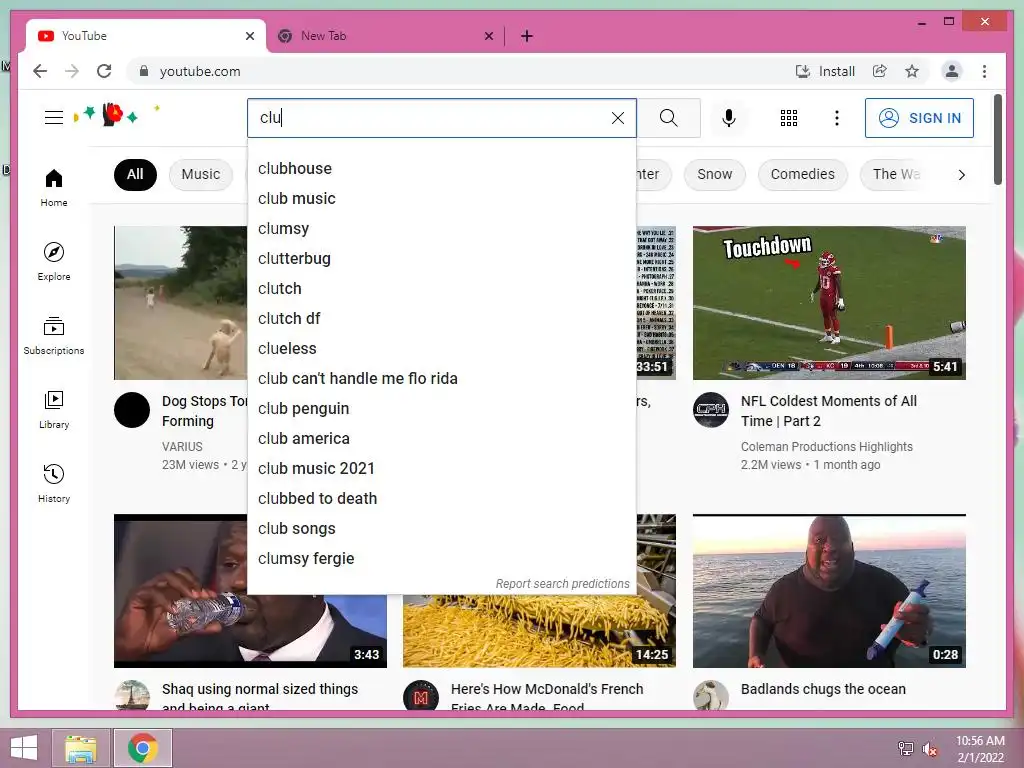This screenshot has height=768, width=1024.
Task: Select the Music filter chip
Action: (x=200, y=174)
